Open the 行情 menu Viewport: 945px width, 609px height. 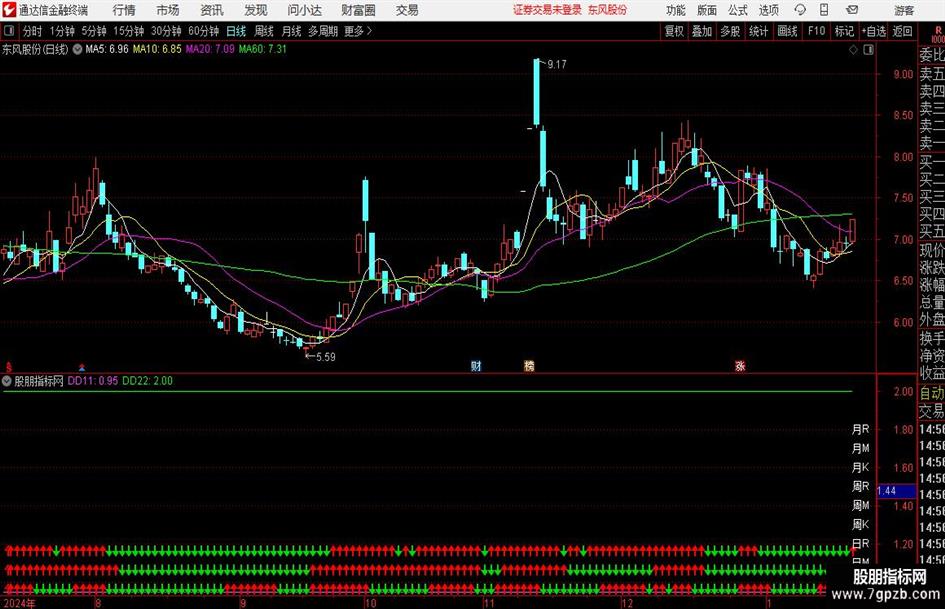point(124,10)
